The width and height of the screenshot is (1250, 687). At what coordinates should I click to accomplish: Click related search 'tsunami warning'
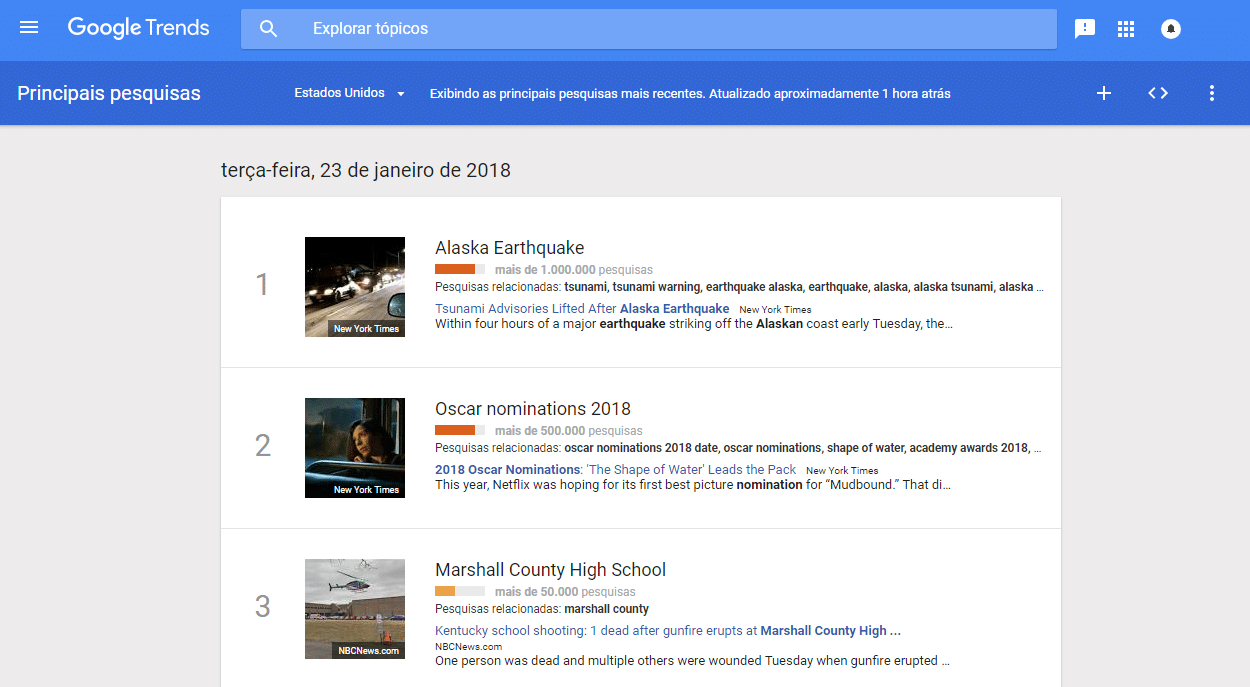tap(657, 287)
